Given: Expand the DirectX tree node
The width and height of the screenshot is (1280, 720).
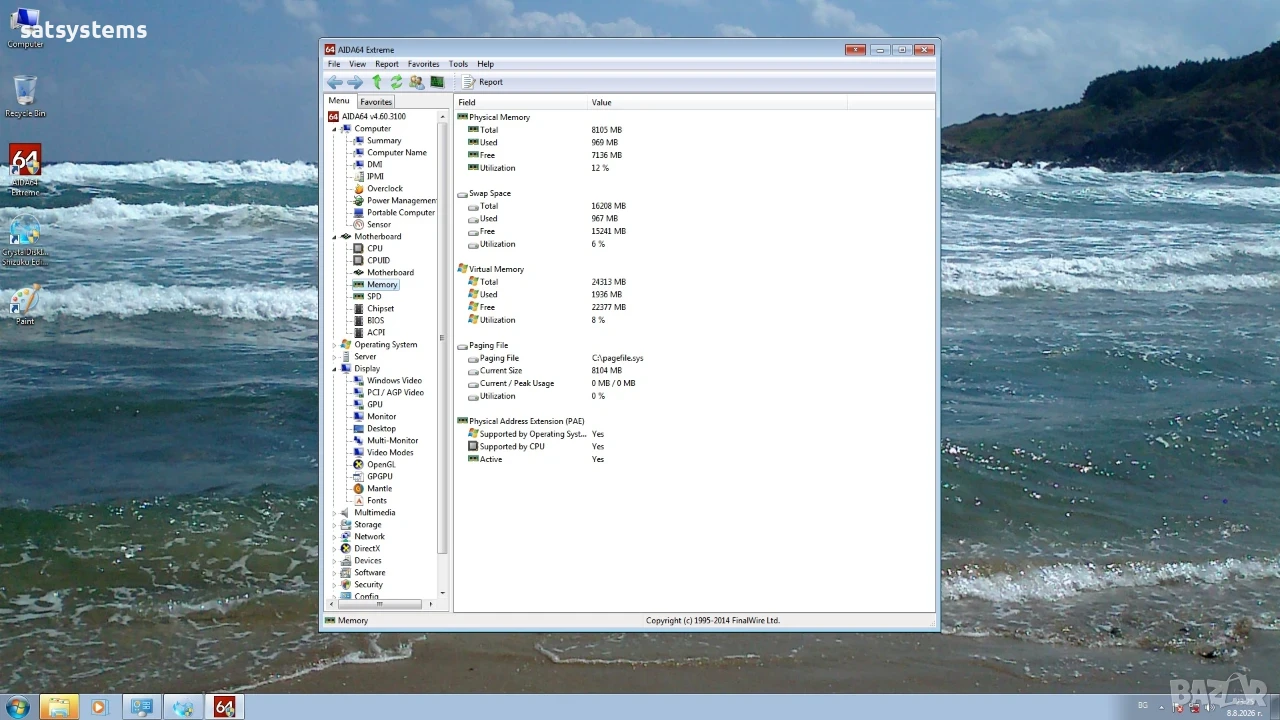Looking at the screenshot, I should (335, 549).
